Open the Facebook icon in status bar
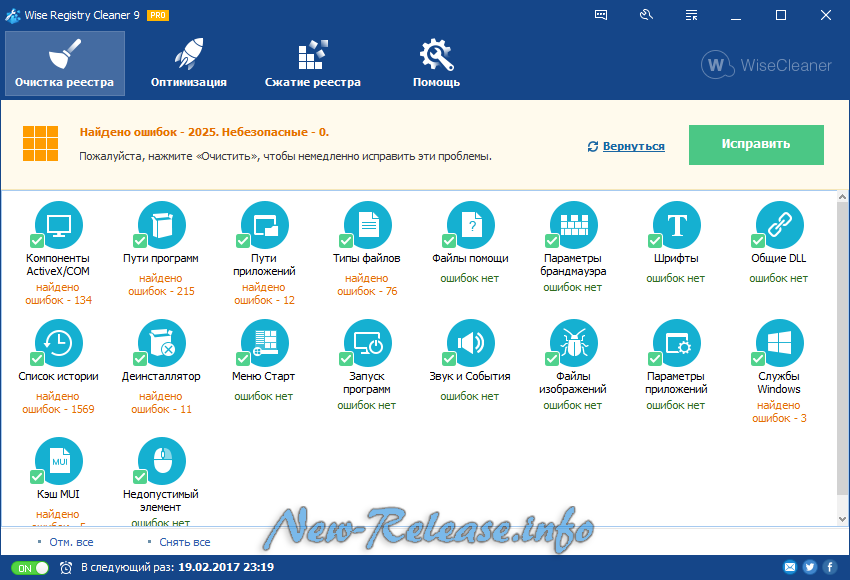 point(830,567)
